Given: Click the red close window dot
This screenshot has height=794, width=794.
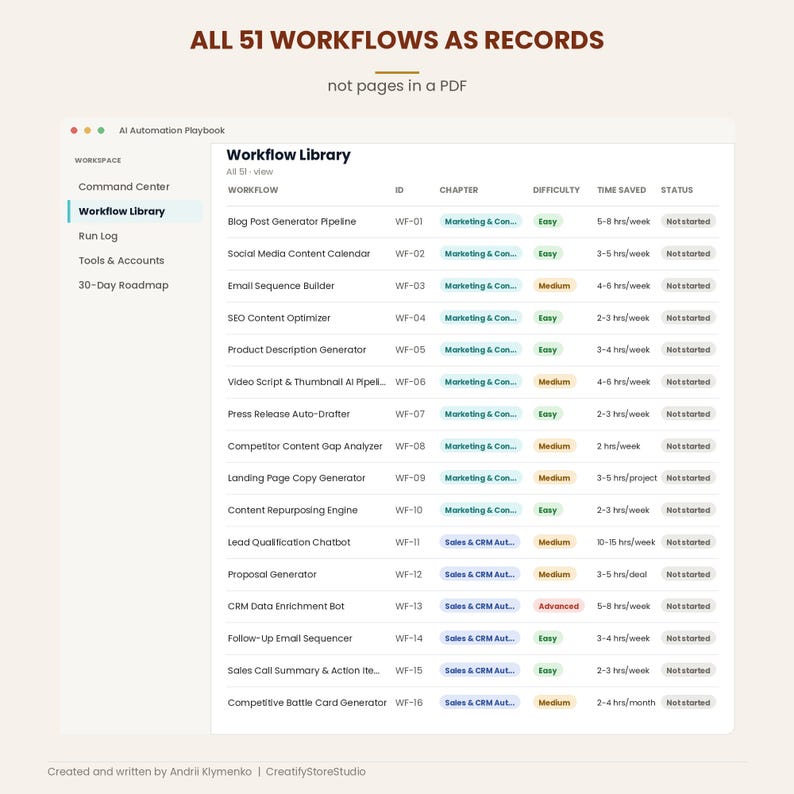Looking at the screenshot, I should (x=74, y=130).
